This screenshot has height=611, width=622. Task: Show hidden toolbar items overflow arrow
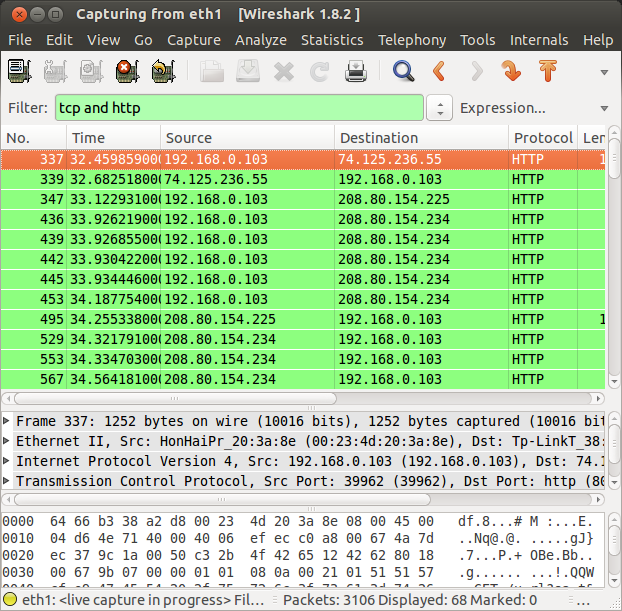[604, 72]
